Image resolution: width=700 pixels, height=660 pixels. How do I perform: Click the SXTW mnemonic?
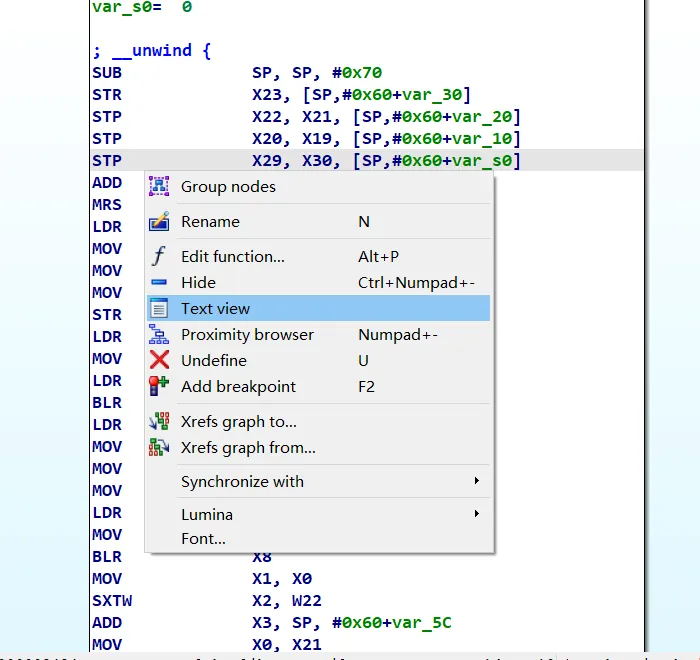coord(112,601)
